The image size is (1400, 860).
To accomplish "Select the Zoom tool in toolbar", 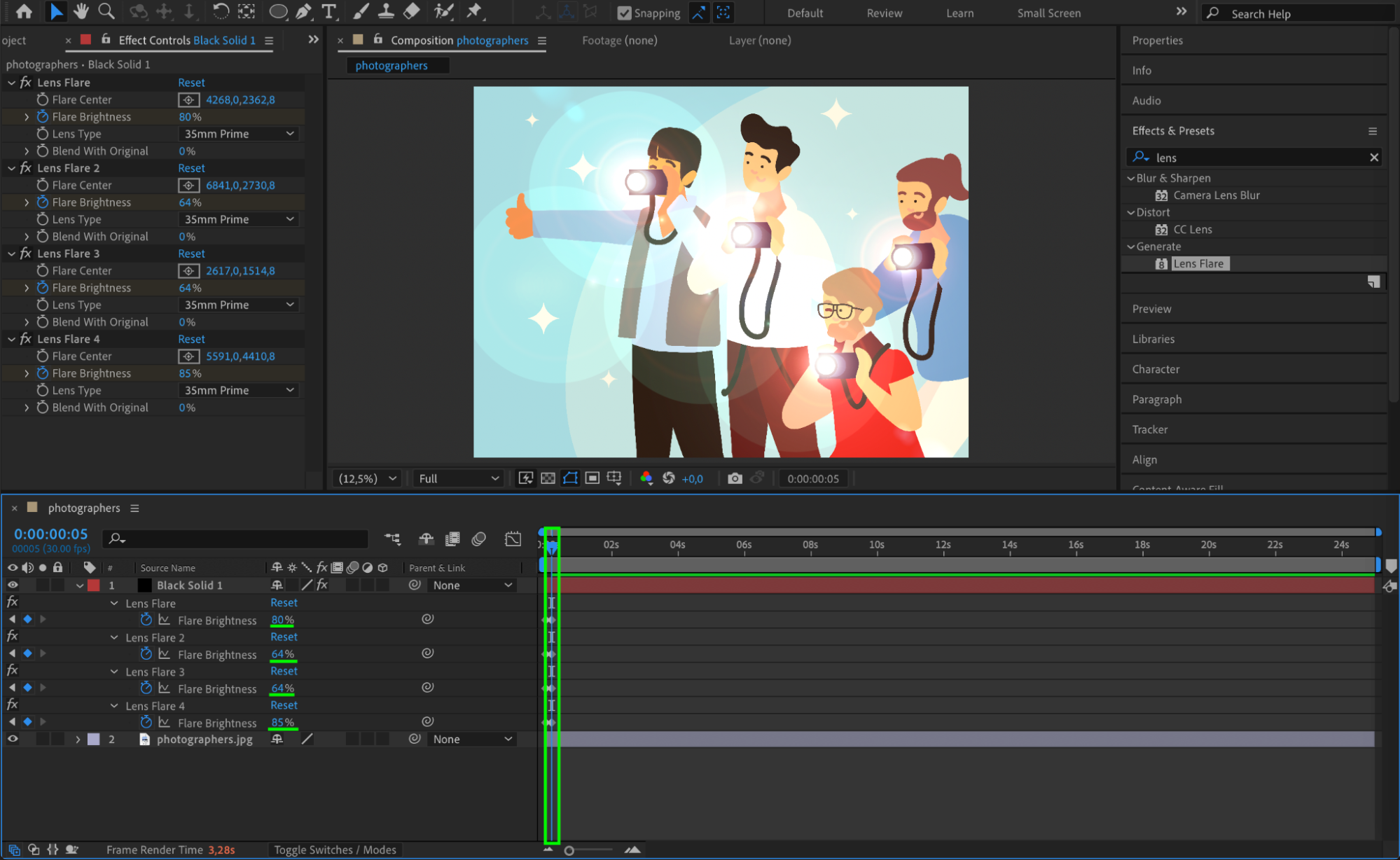I will pyautogui.click(x=106, y=11).
